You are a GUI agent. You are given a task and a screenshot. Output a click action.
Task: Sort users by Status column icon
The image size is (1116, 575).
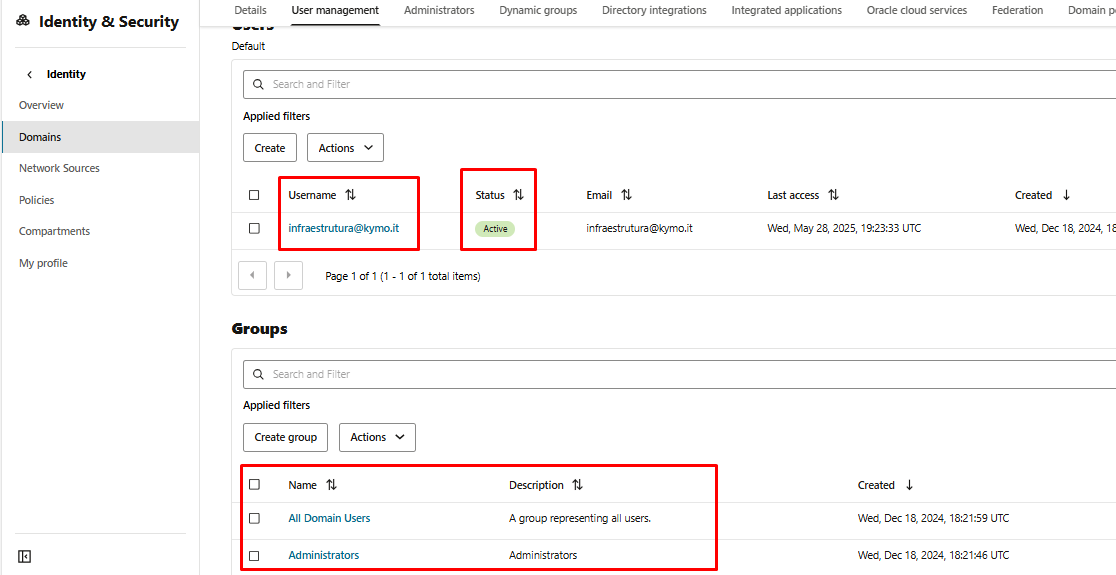[x=518, y=195]
